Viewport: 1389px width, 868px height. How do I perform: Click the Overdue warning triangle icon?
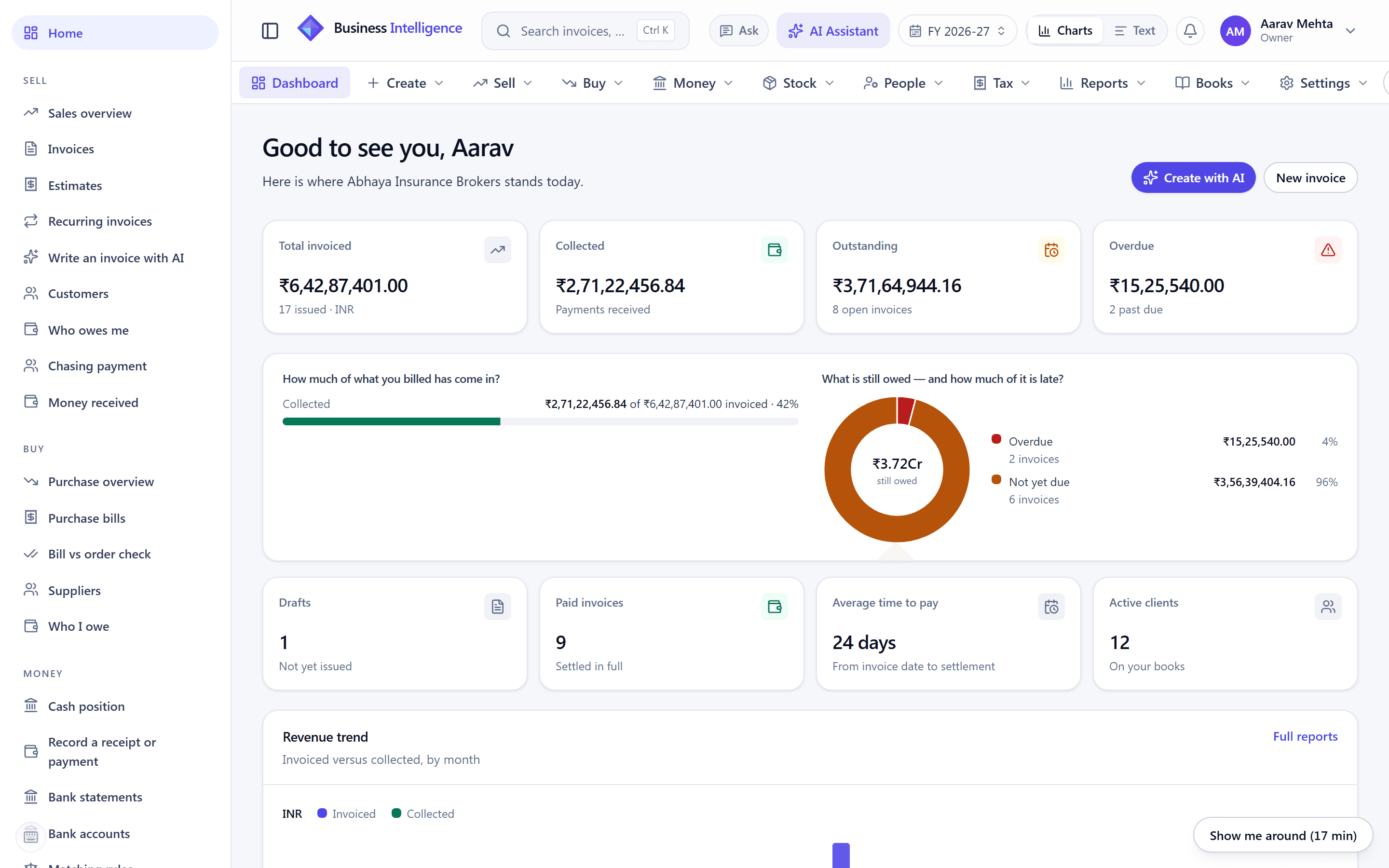1328,250
